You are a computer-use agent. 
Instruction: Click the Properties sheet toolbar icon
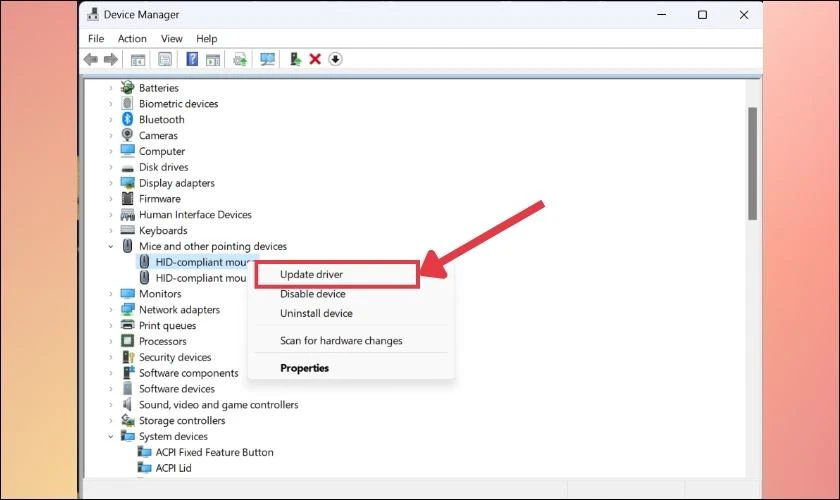[x=165, y=59]
